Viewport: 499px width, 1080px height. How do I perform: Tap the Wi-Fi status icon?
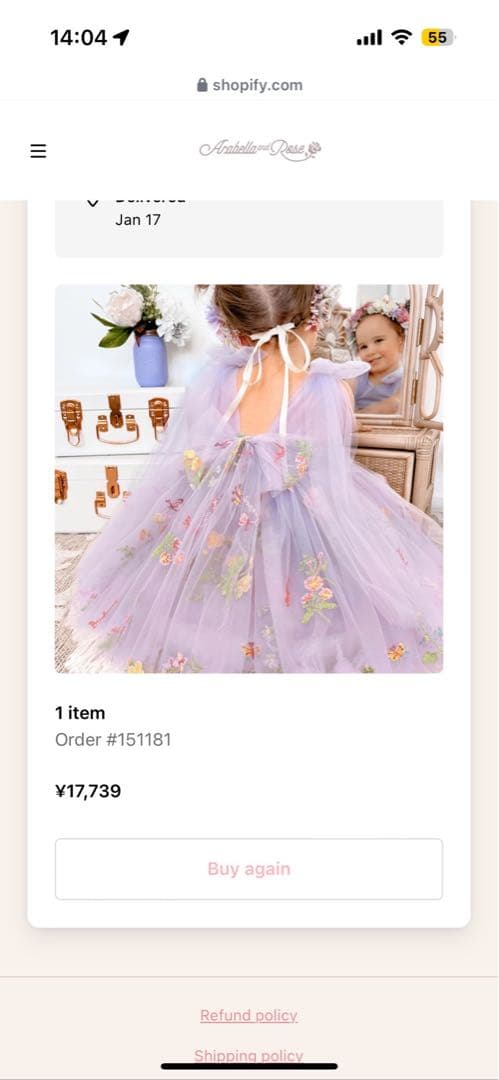tap(401, 37)
